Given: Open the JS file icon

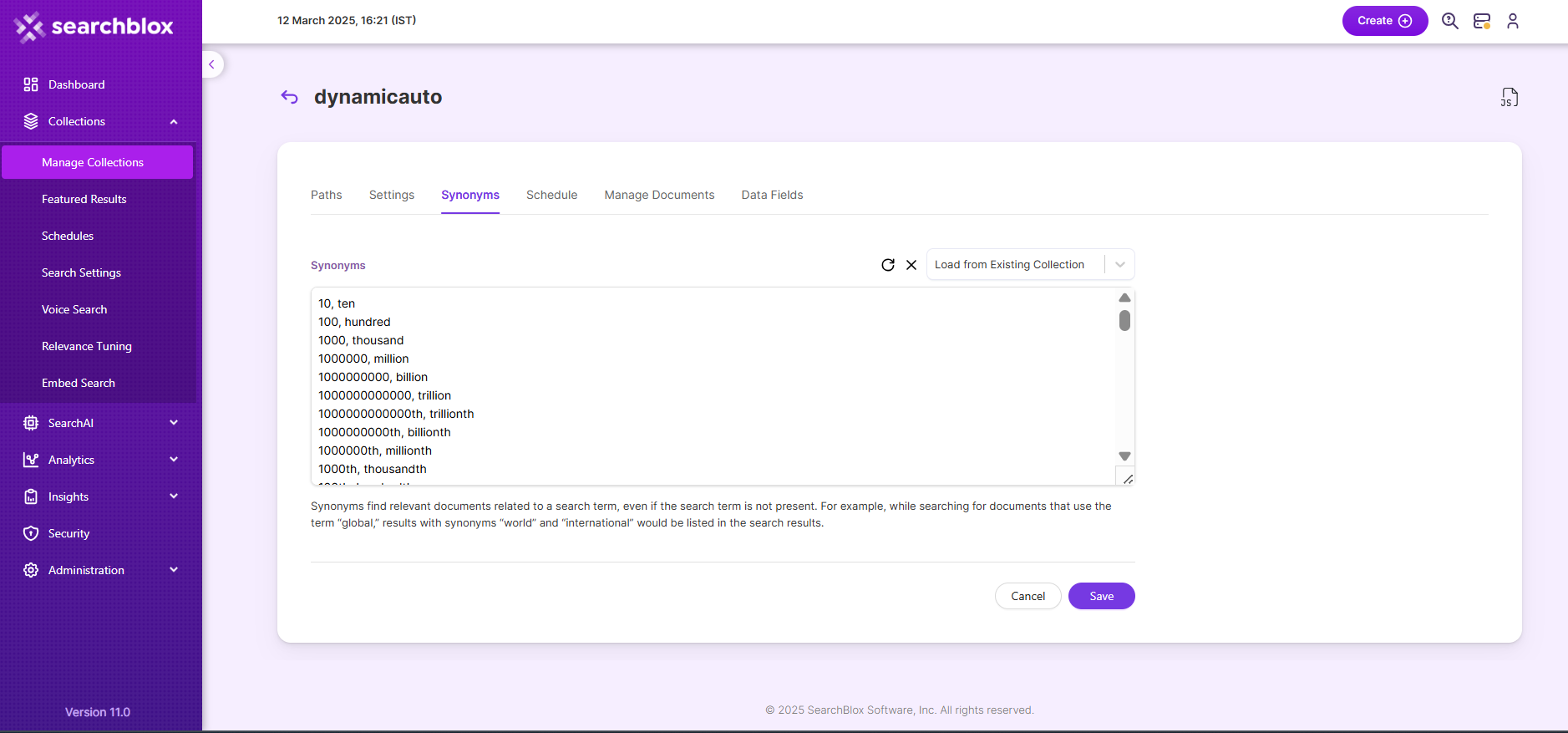Looking at the screenshot, I should tap(1509, 97).
